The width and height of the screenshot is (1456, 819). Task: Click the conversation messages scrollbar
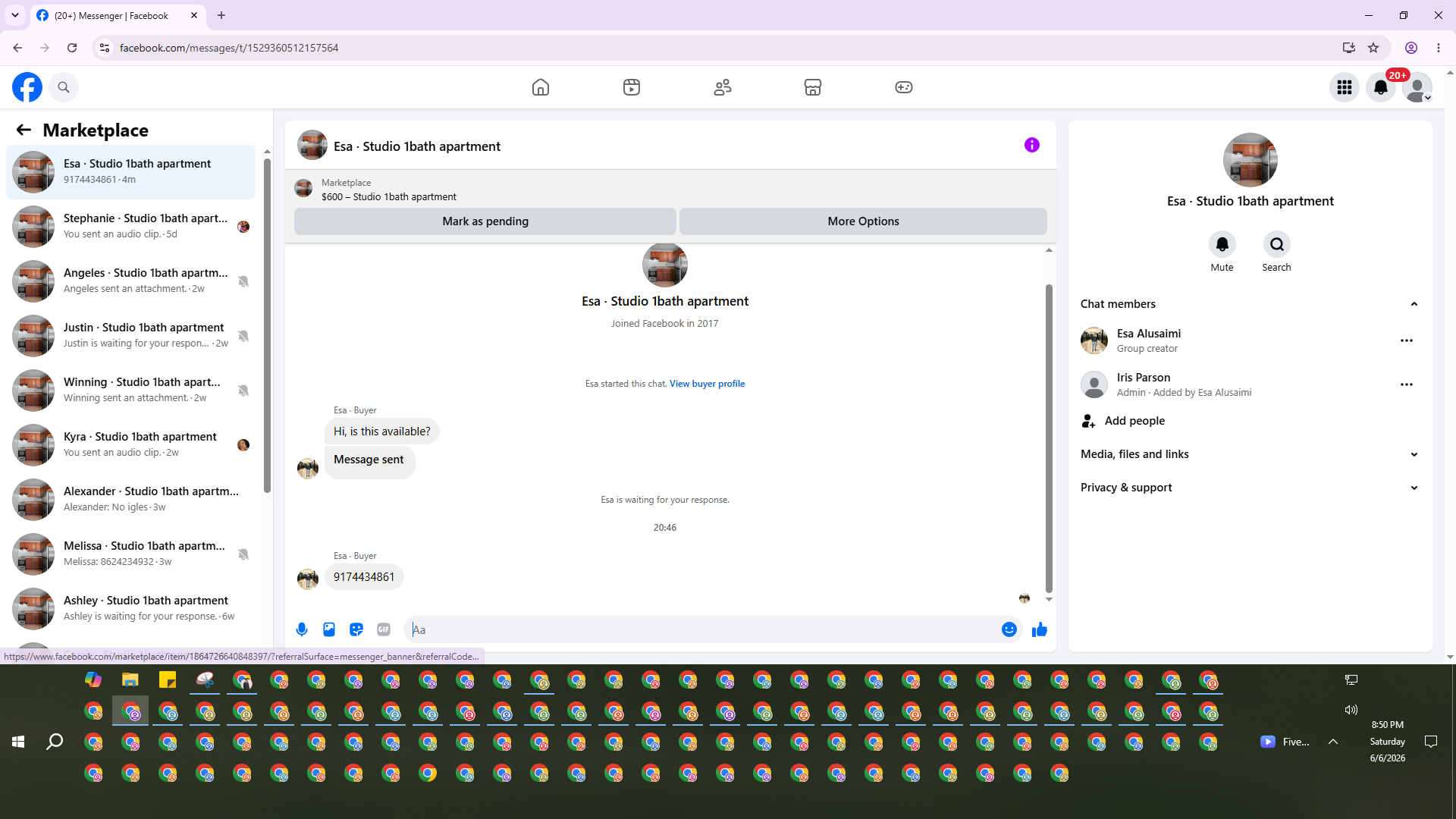point(1049,438)
